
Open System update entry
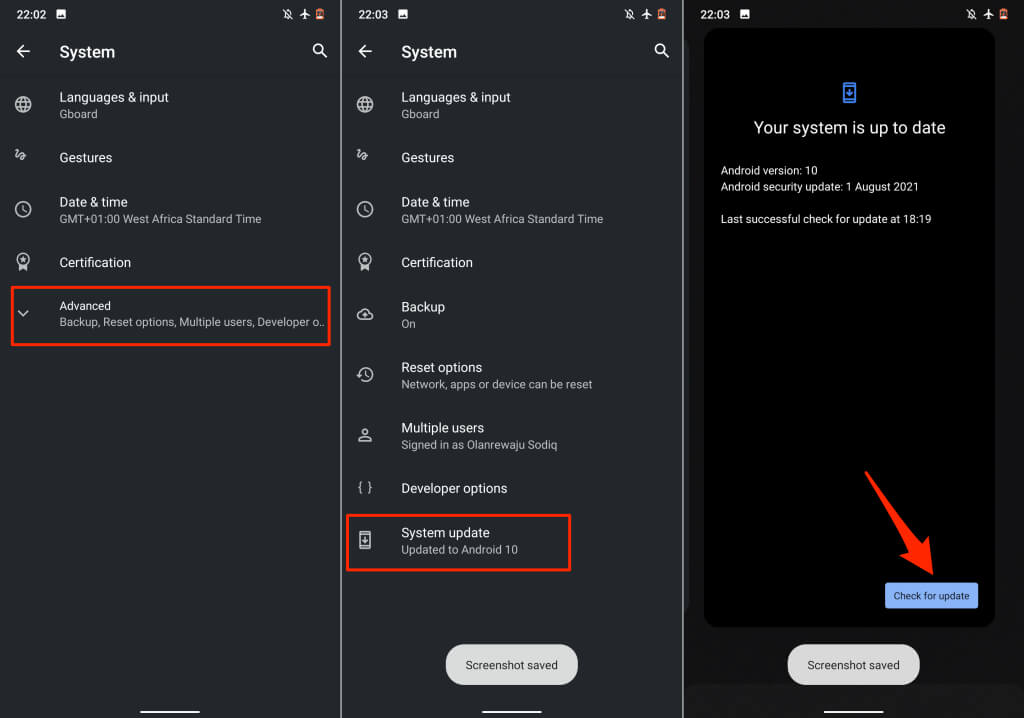point(458,542)
